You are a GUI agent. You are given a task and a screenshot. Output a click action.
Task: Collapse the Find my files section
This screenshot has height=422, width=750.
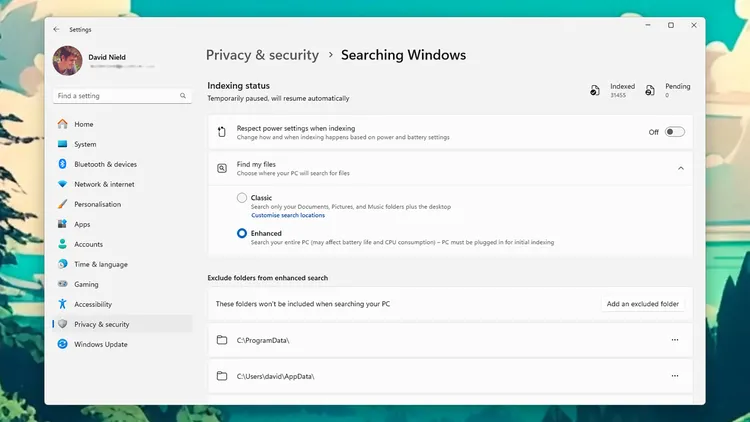pyautogui.click(x=681, y=168)
